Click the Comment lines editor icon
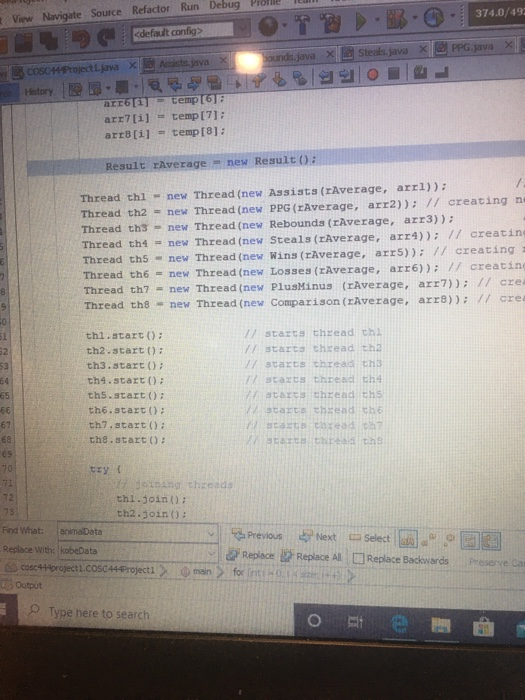Viewport: 525px width, 700px height. click(421, 72)
